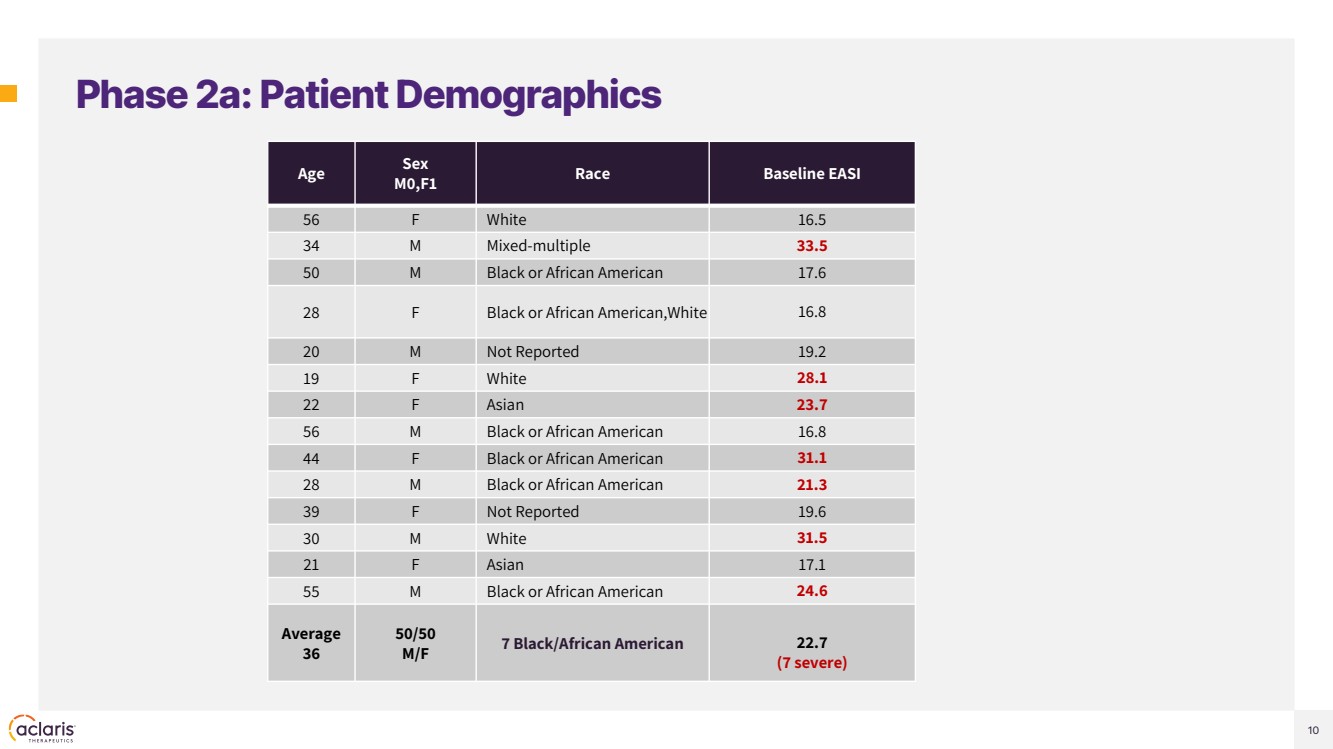Click the 7 Black/African American summary

(592, 644)
